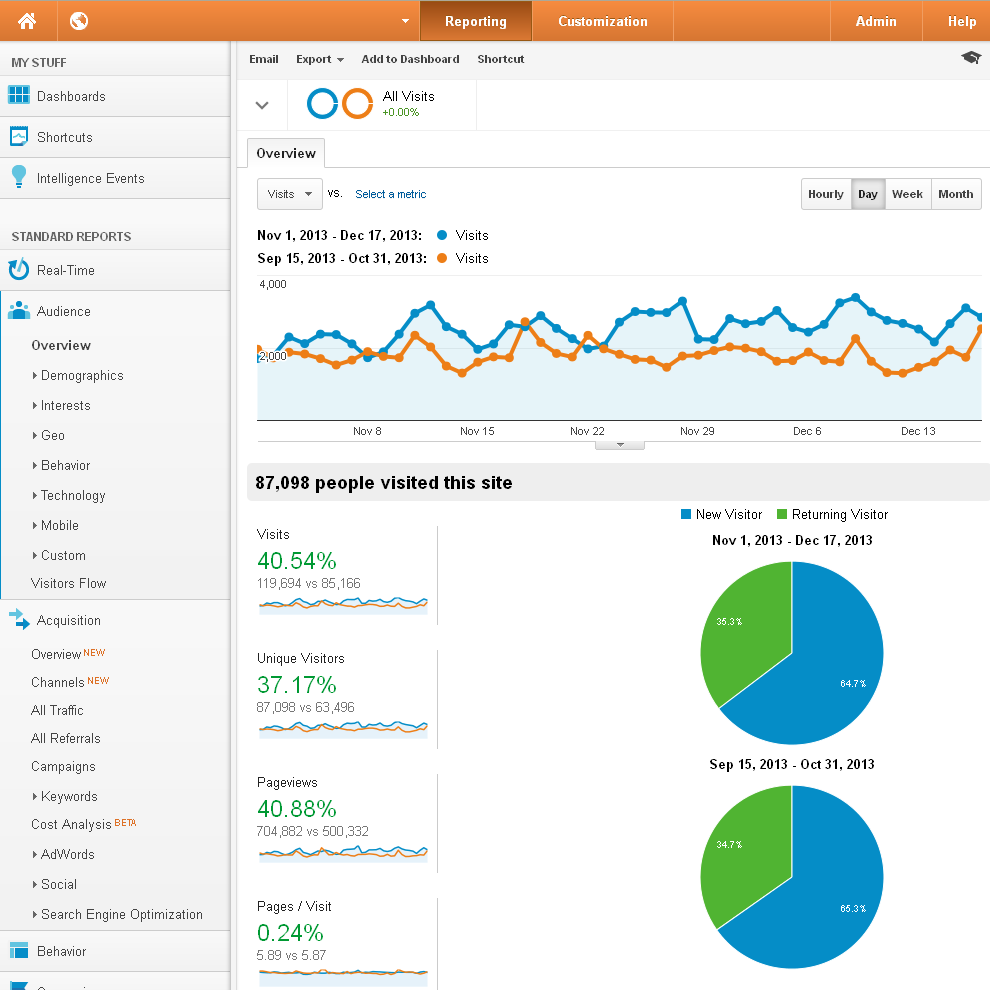
Task: Click the Home icon in top bar
Action: pos(27,21)
